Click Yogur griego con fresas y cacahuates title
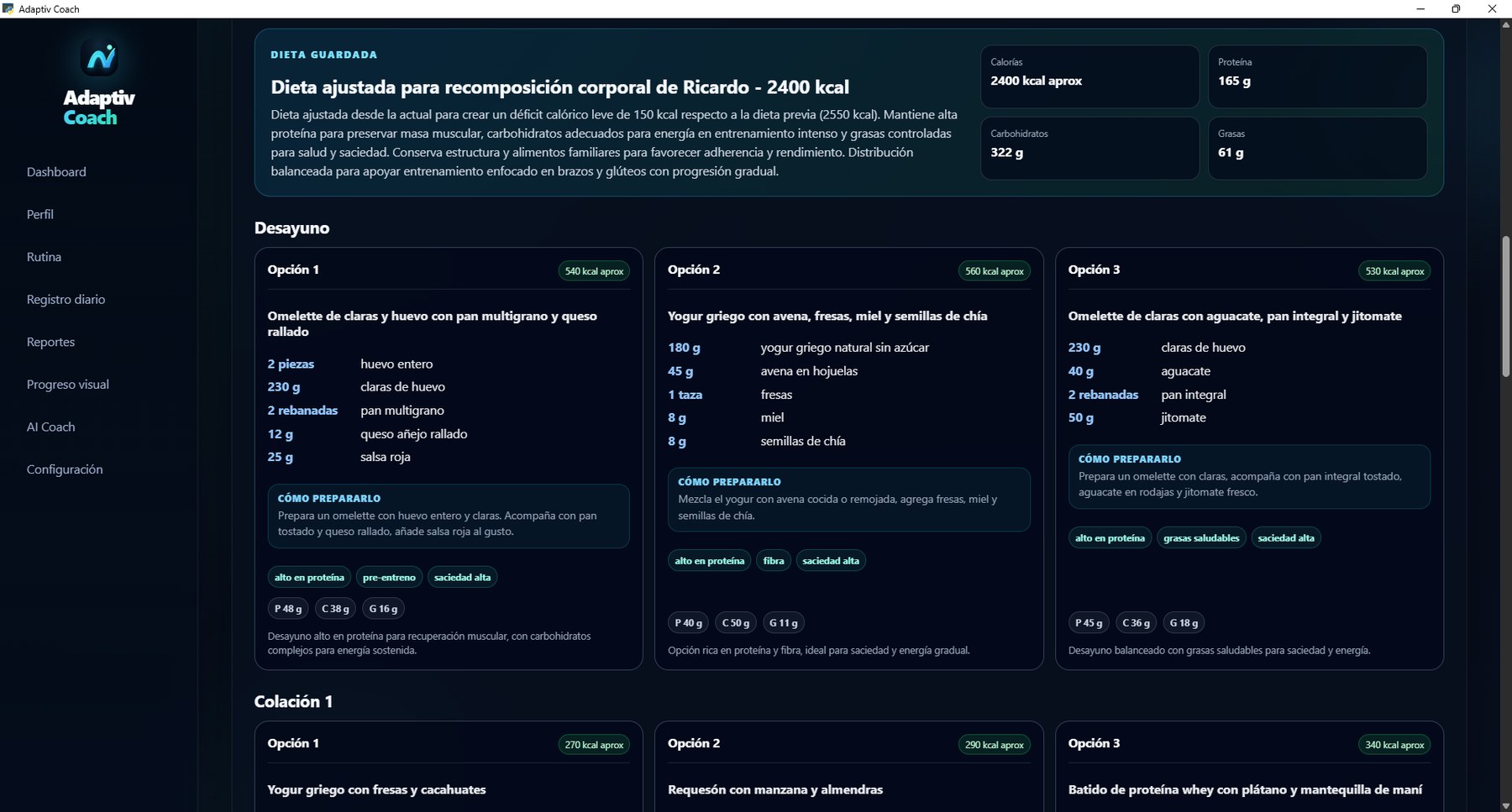The width and height of the screenshot is (1512, 812). click(x=376, y=790)
